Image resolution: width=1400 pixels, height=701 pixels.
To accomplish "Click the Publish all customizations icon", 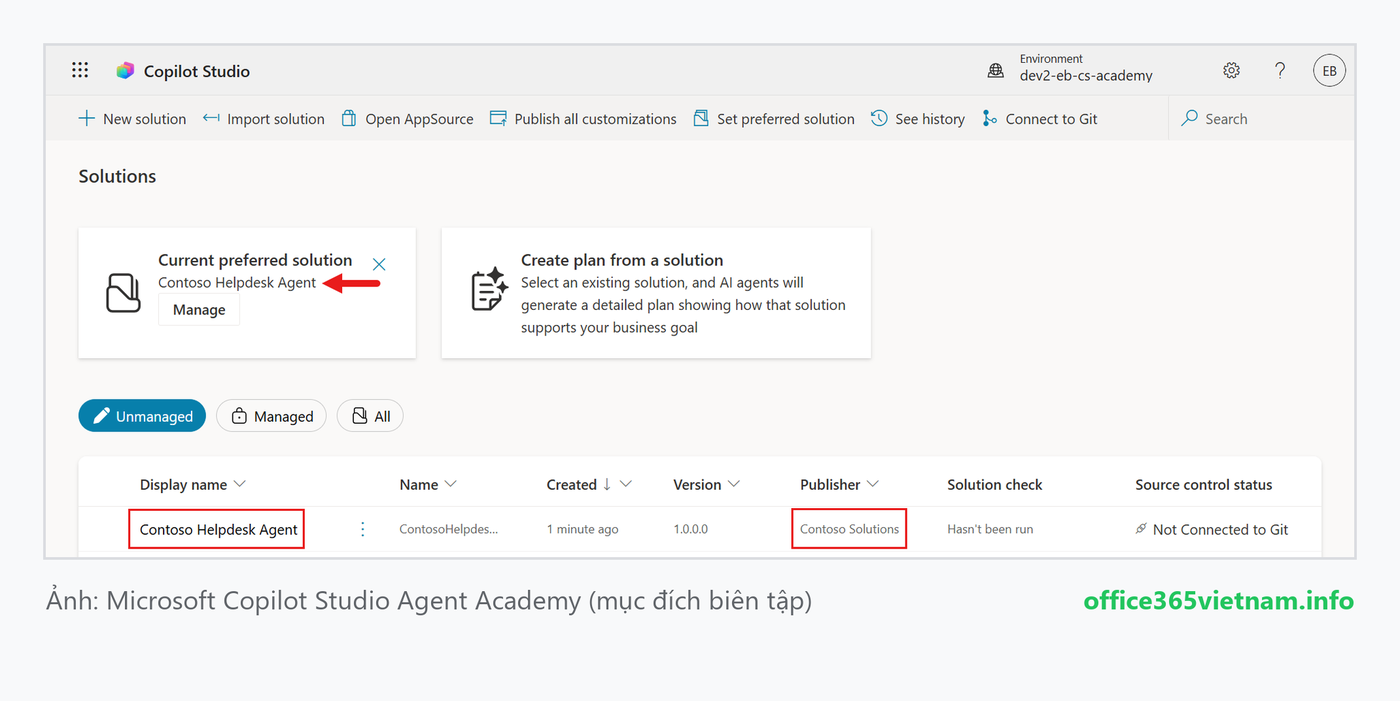I will point(498,118).
